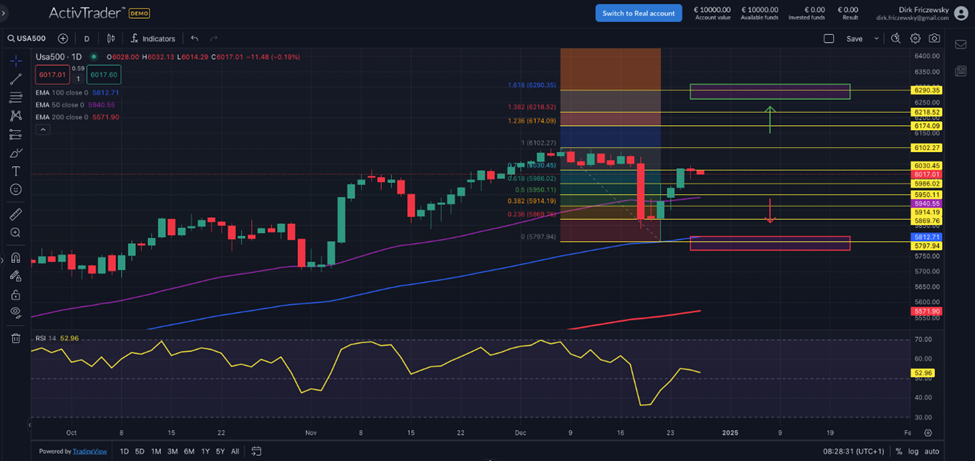
Task: Select the trend line drawing tool
Action: point(15,79)
